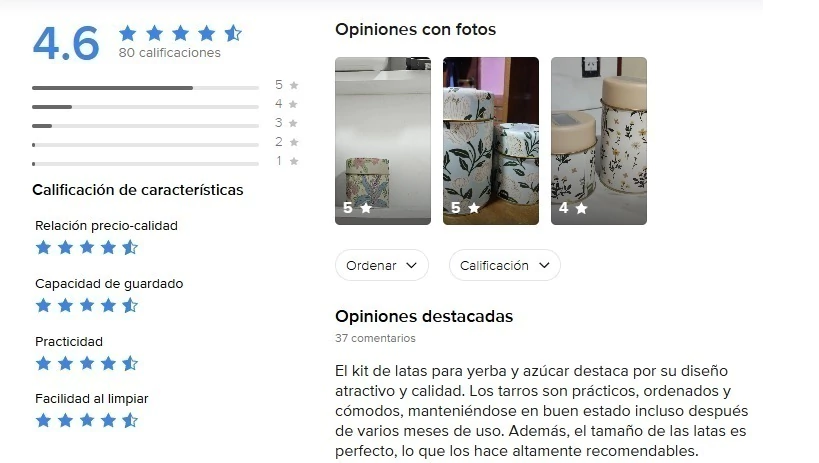This screenshot has width=819, height=463.
Task: Click the half star under Capacidad de guardado
Action: (x=130, y=305)
